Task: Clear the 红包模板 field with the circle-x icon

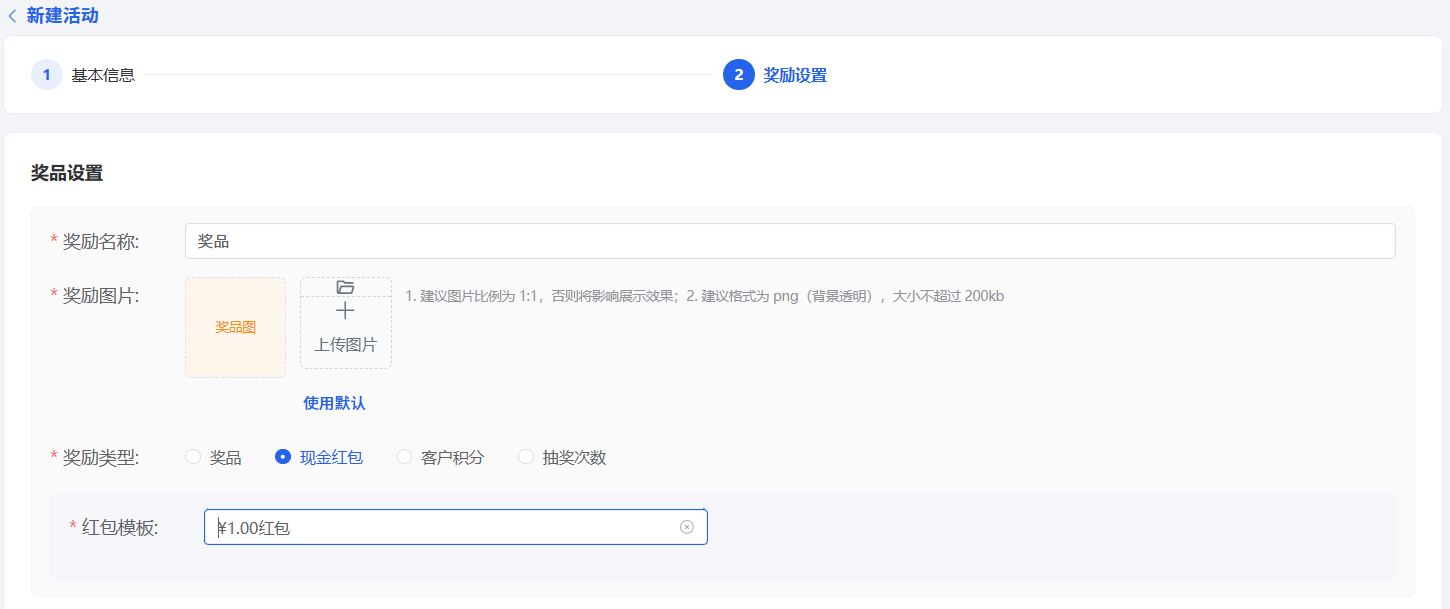Action: [687, 527]
